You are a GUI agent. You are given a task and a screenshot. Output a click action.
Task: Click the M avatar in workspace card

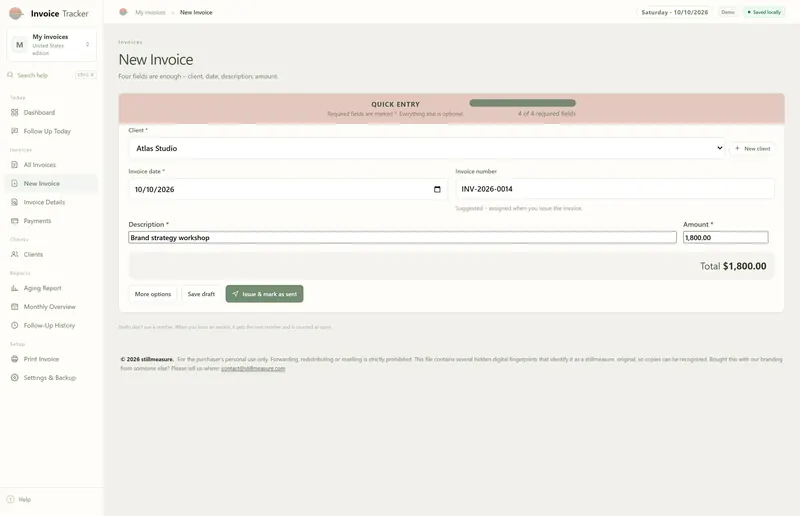point(19,45)
